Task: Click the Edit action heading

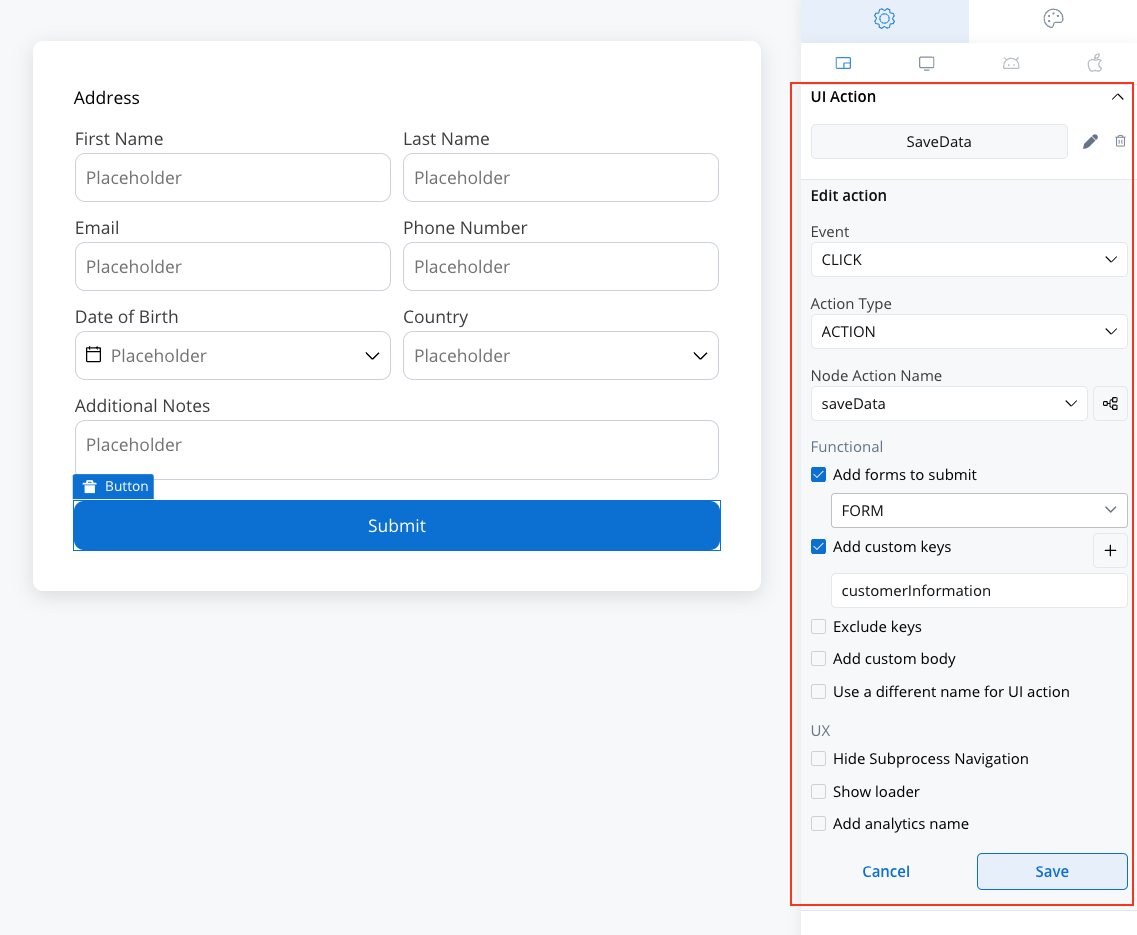Action: [848, 196]
